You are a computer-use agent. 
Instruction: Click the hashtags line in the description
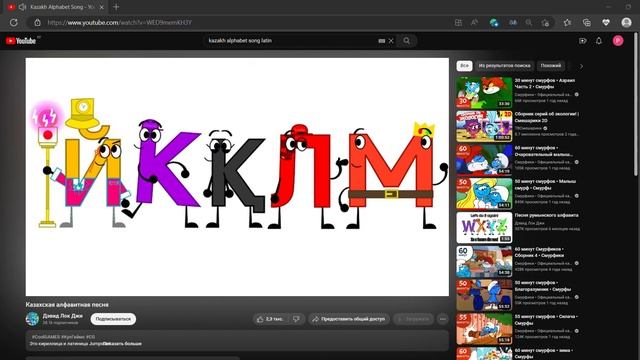63,337
